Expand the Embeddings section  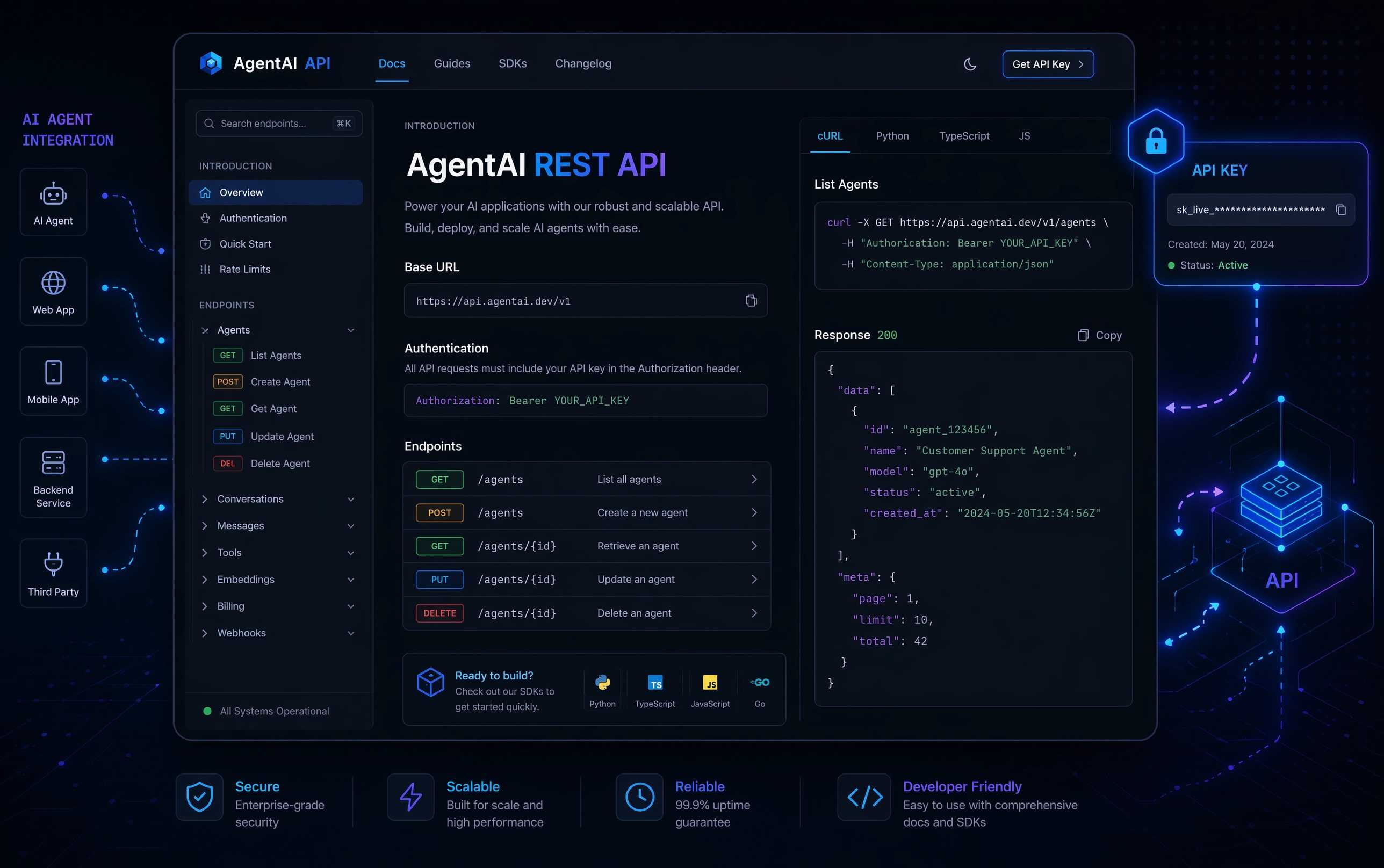[x=278, y=579]
